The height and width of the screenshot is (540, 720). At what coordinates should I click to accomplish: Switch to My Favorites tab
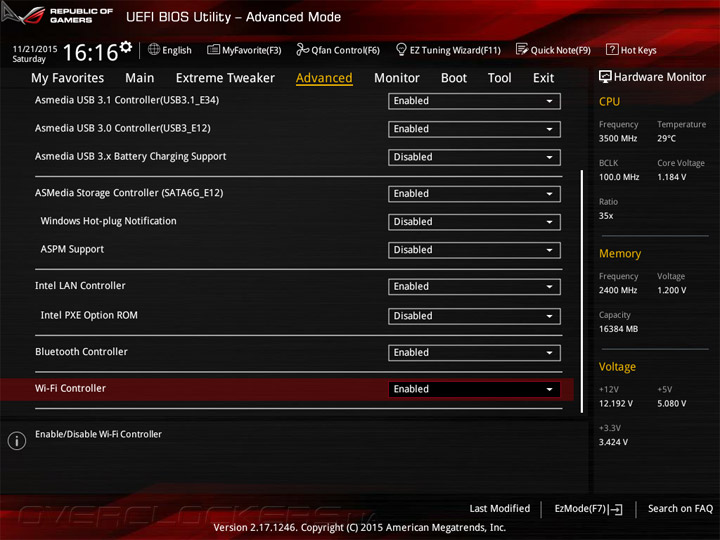click(68, 78)
